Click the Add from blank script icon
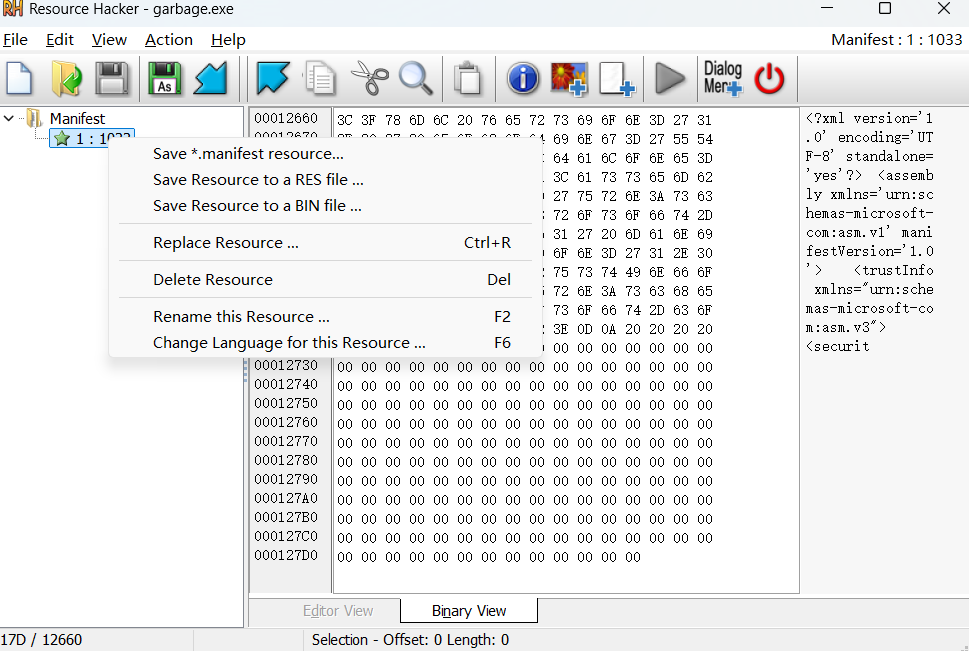The image size is (969, 651). point(617,79)
